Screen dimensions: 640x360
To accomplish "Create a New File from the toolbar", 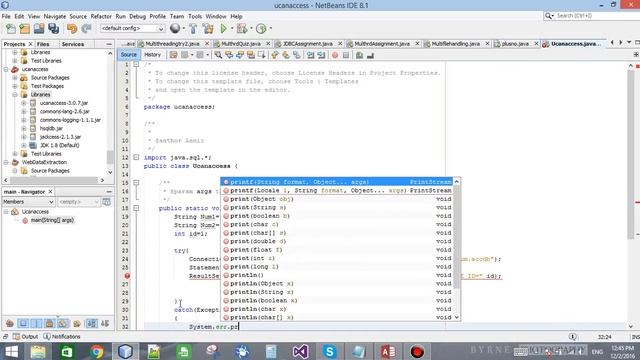I will pyautogui.click(x=11, y=29).
